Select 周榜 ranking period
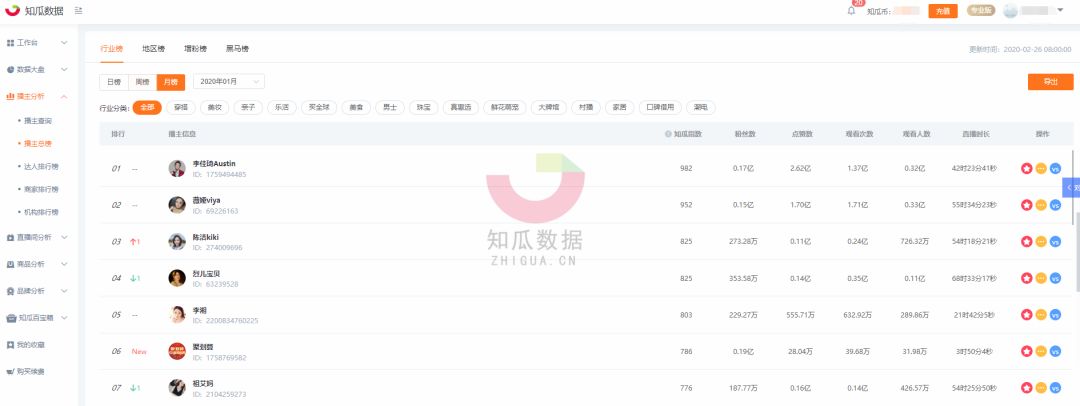The image size is (1080, 406). [143, 82]
